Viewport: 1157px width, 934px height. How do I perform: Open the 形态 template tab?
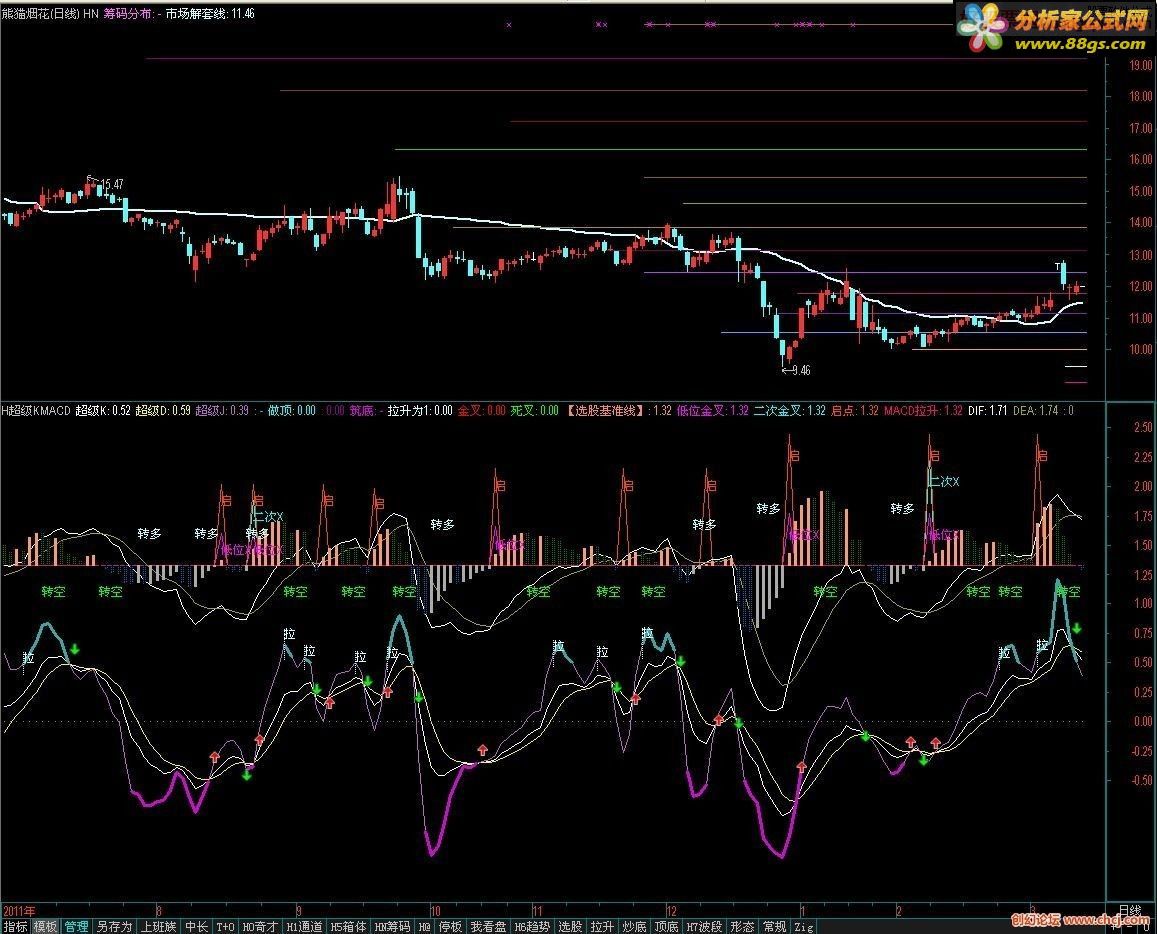coord(742,926)
